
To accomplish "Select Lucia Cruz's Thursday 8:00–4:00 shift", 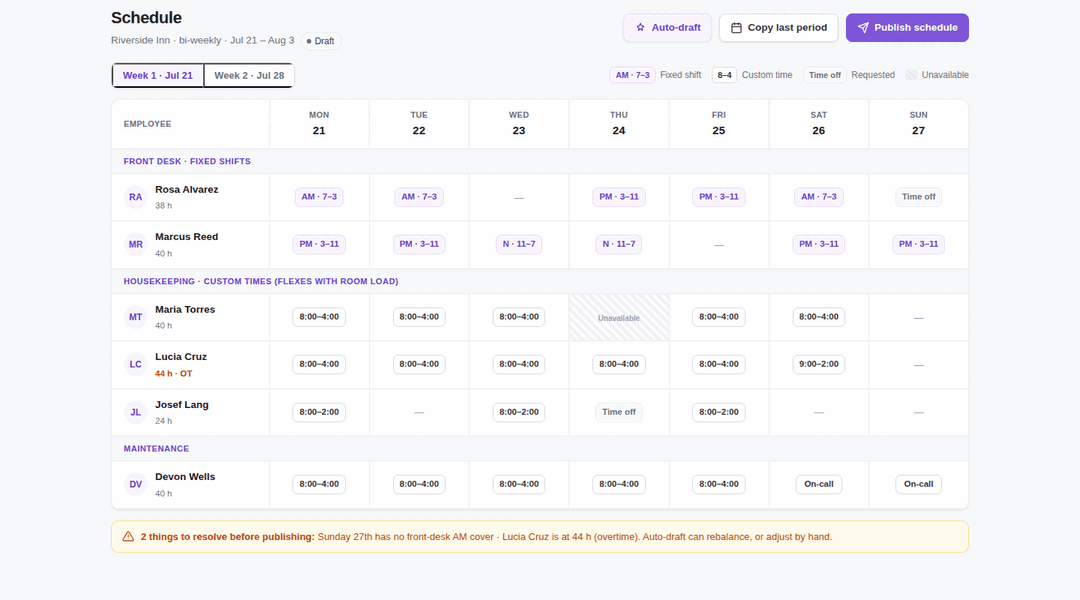I will click(x=619, y=364).
